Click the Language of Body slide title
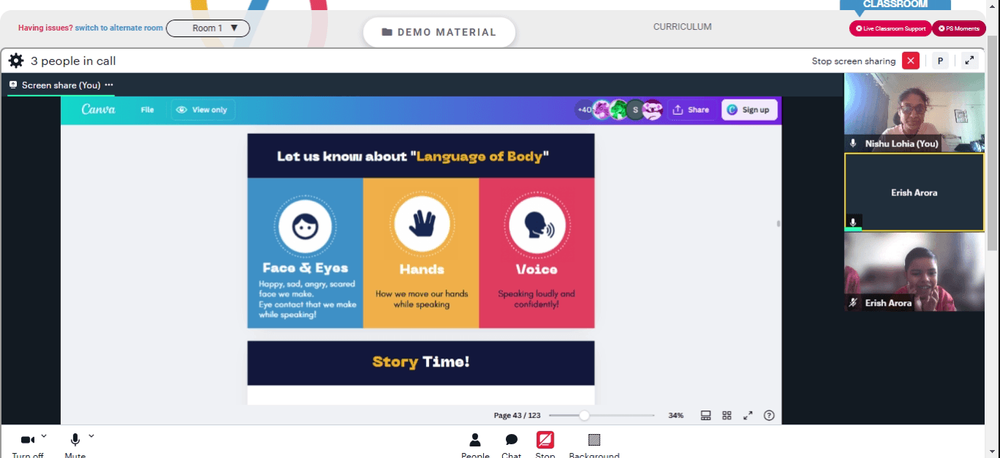Image resolution: width=1000 pixels, height=458 pixels. pyautogui.click(x=413, y=156)
